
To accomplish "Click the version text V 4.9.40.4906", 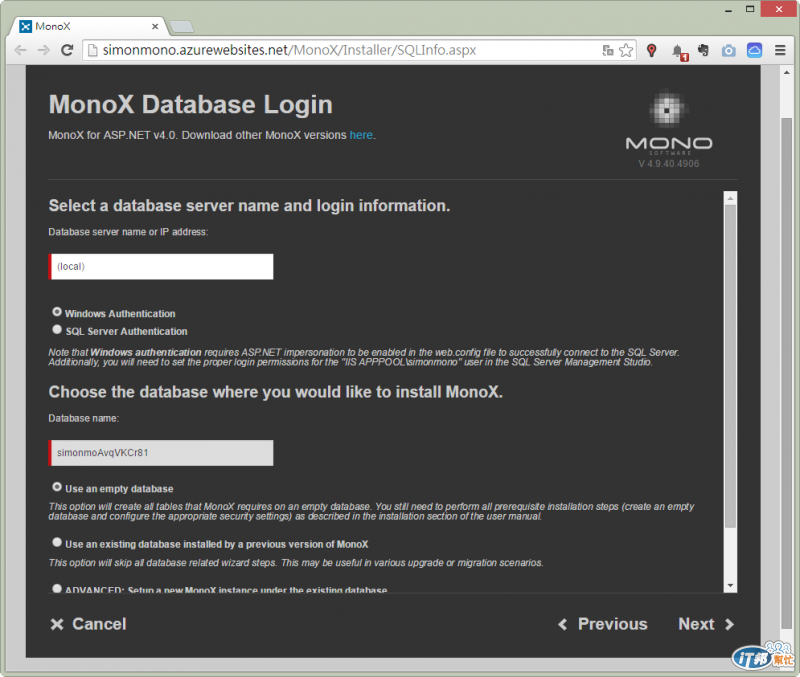I will point(668,164).
